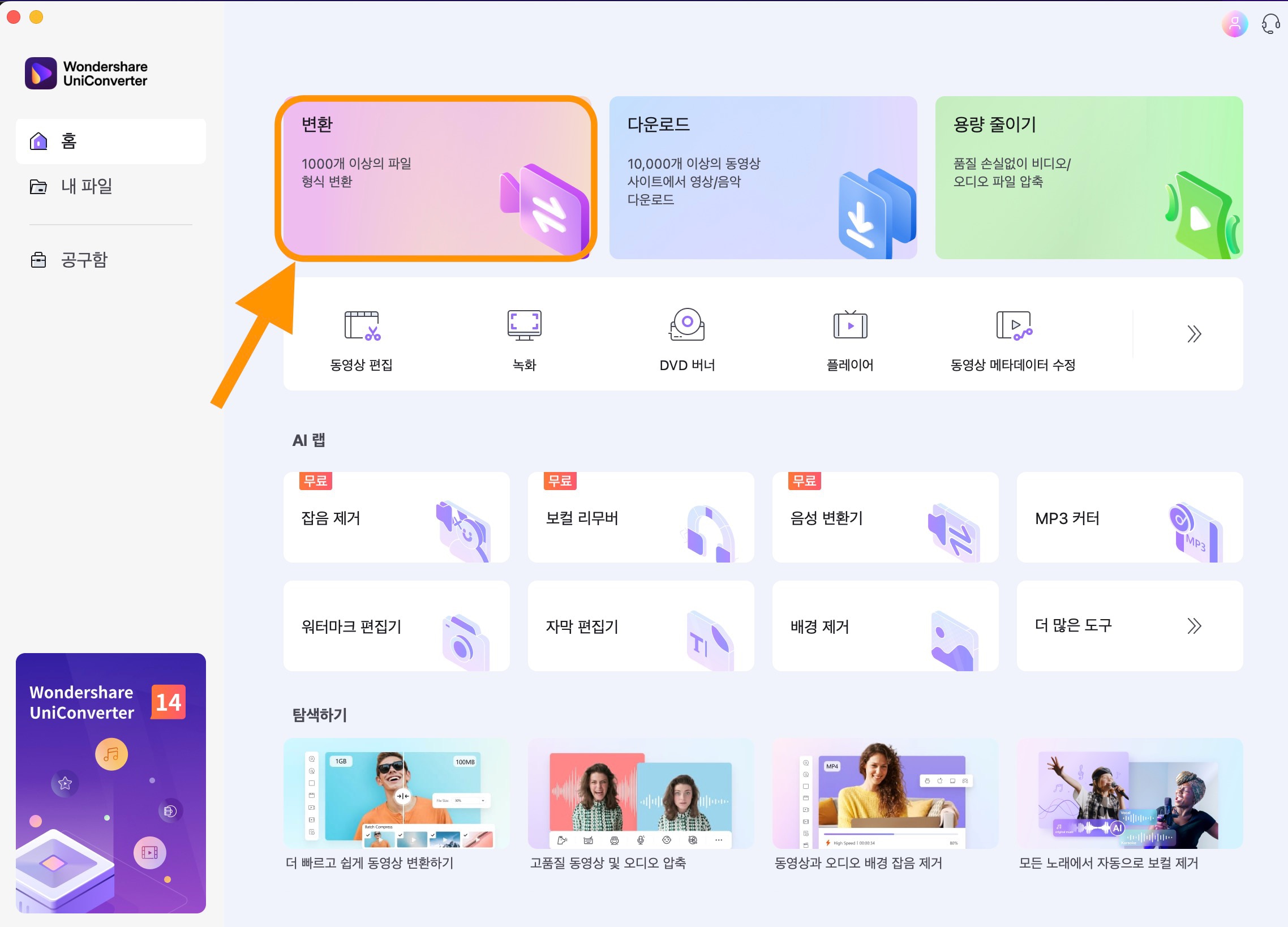The image size is (1288, 927).
Task: Open the 더 빠르고 쉽게 동영상 변환하기 thumbnail
Action: (x=396, y=793)
